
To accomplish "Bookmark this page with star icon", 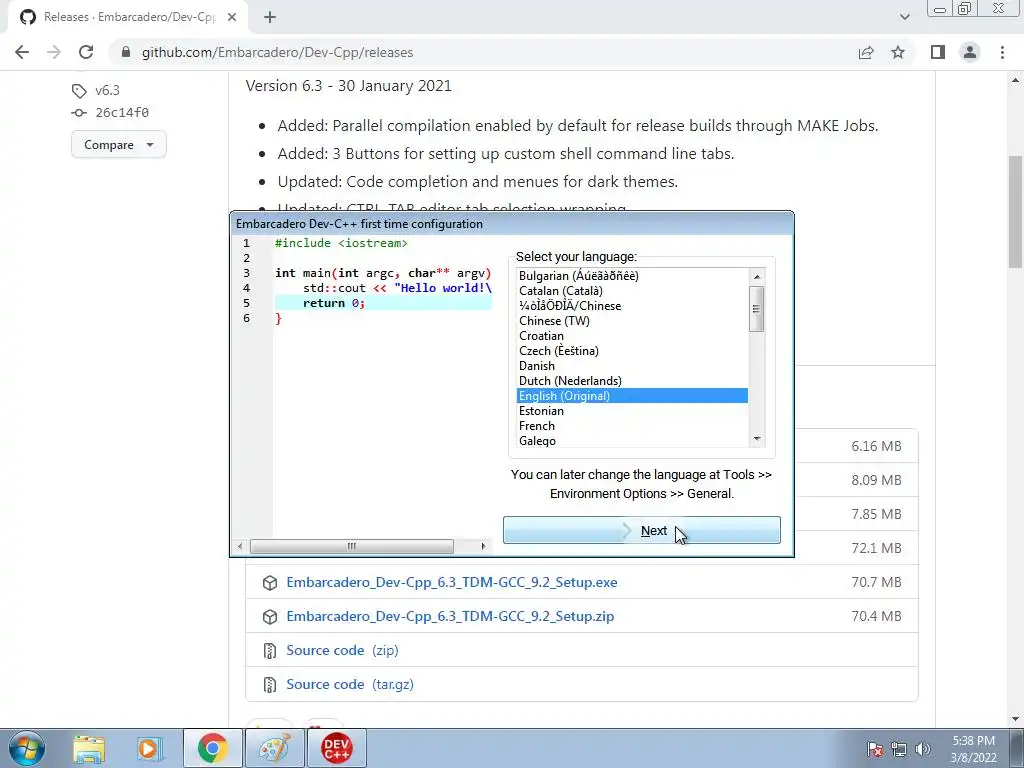I will click(x=898, y=52).
